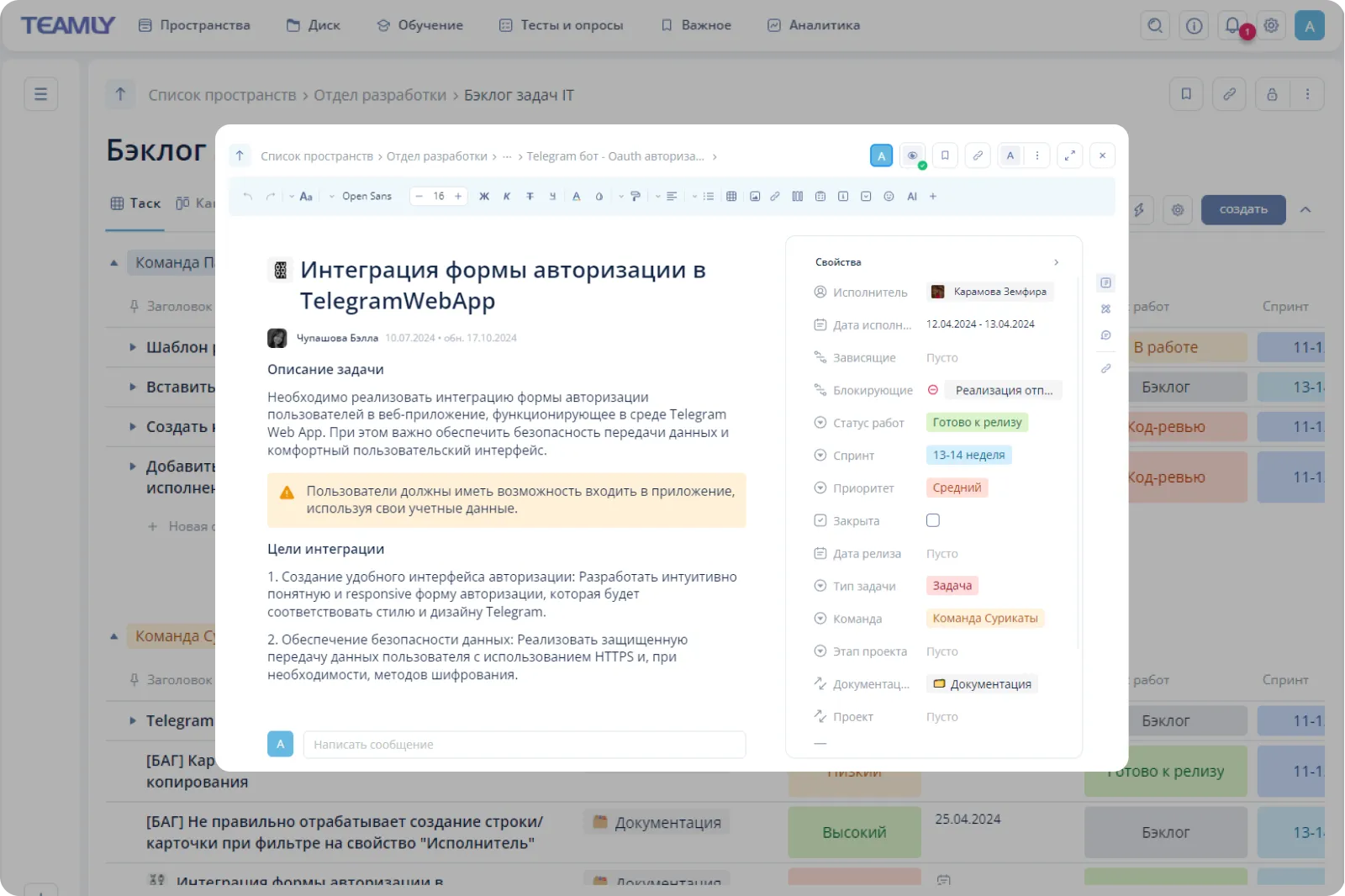Click the search icon in top bar
Screen dimensions: 1345x896
[x=1155, y=25]
